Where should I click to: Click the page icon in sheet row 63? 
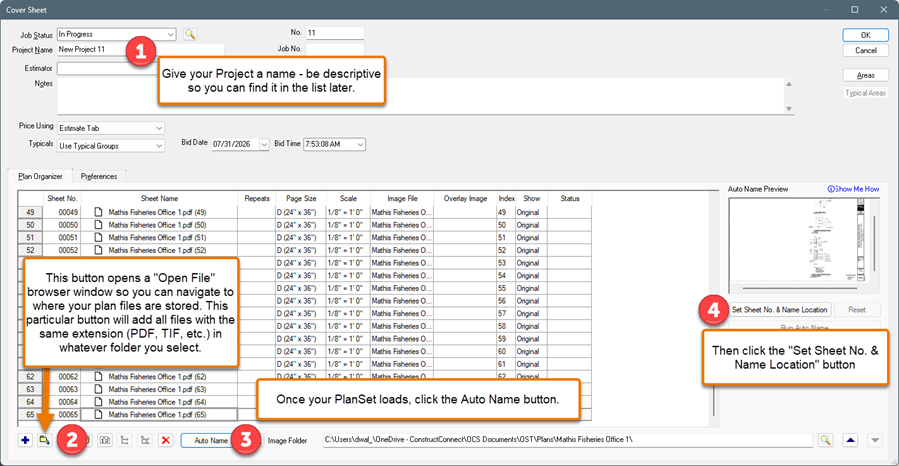[x=99, y=389]
